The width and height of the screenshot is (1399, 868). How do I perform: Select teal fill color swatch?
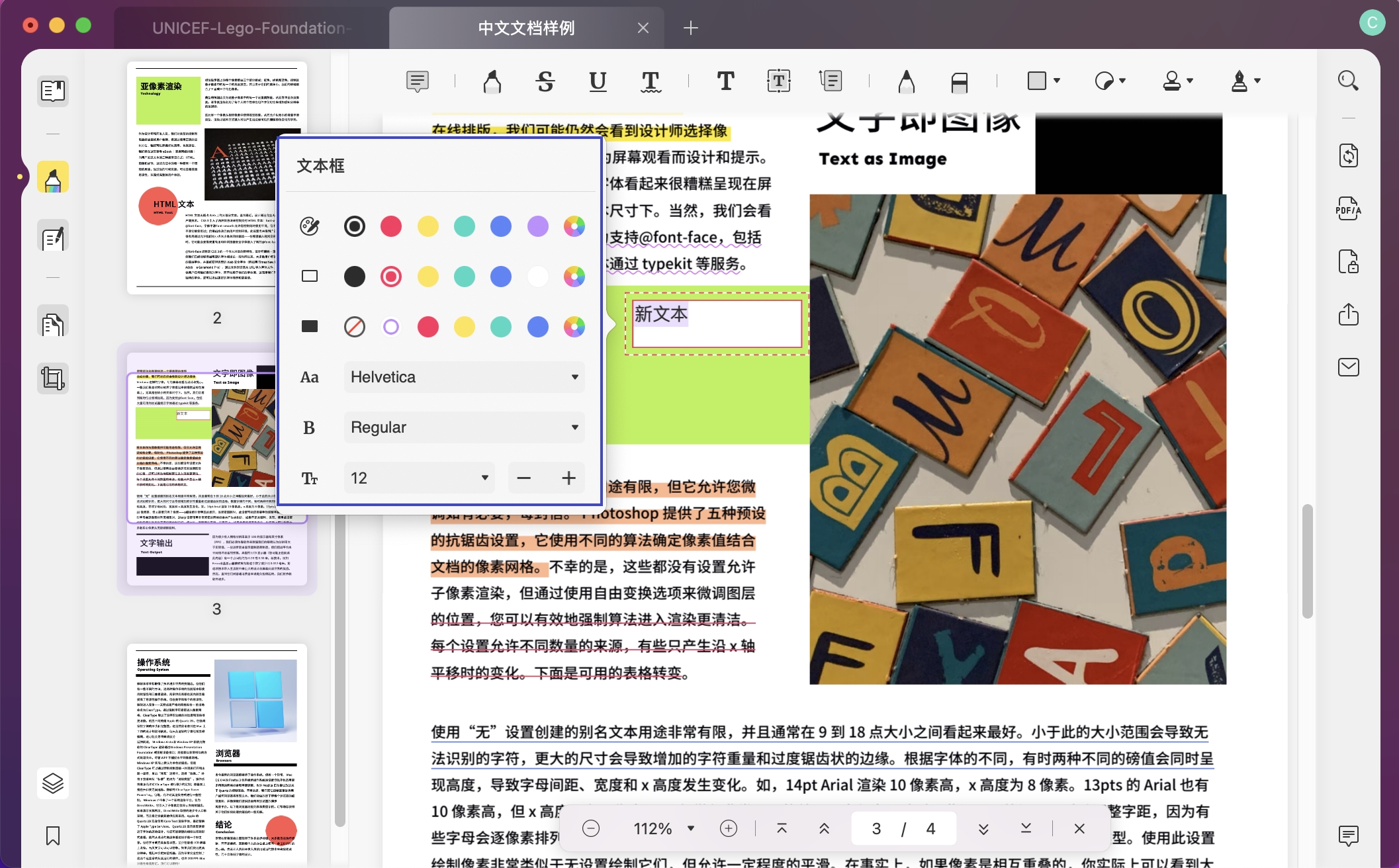501,327
